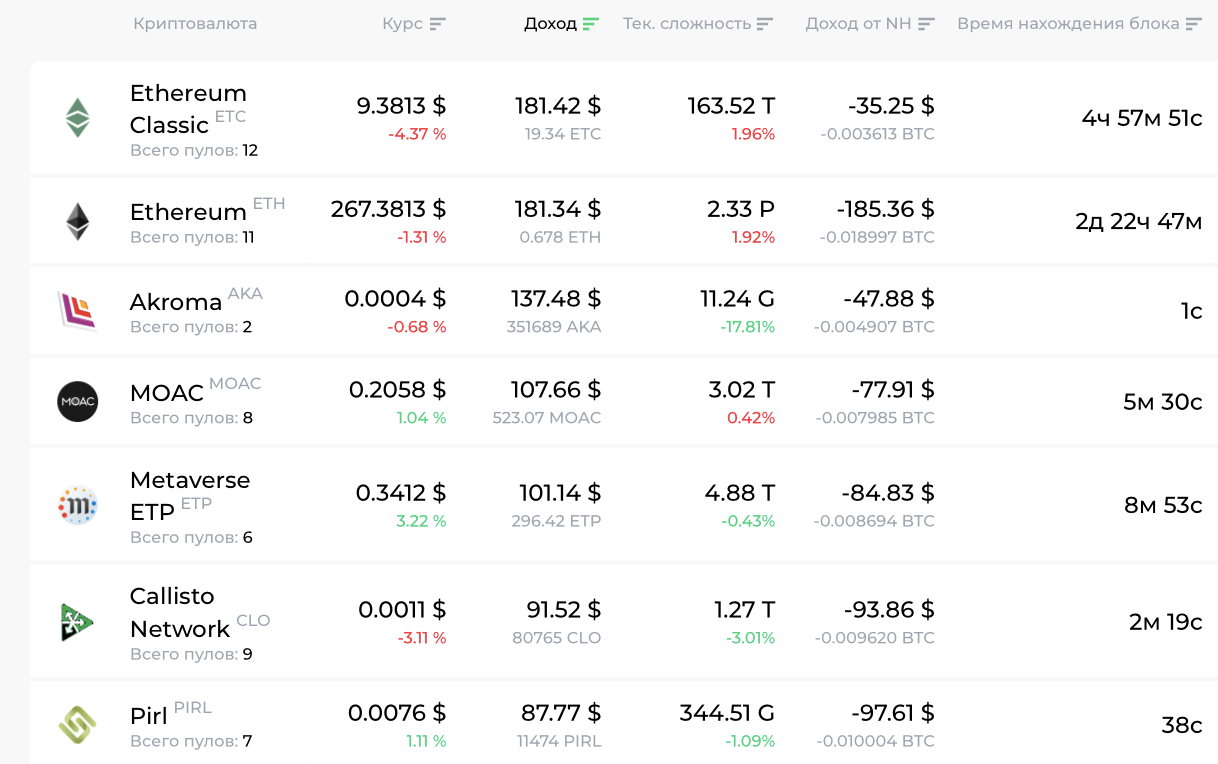Image resolution: width=1218 pixels, height=764 pixels.
Task: Open the Akroma coin name link
Action: tap(176, 302)
